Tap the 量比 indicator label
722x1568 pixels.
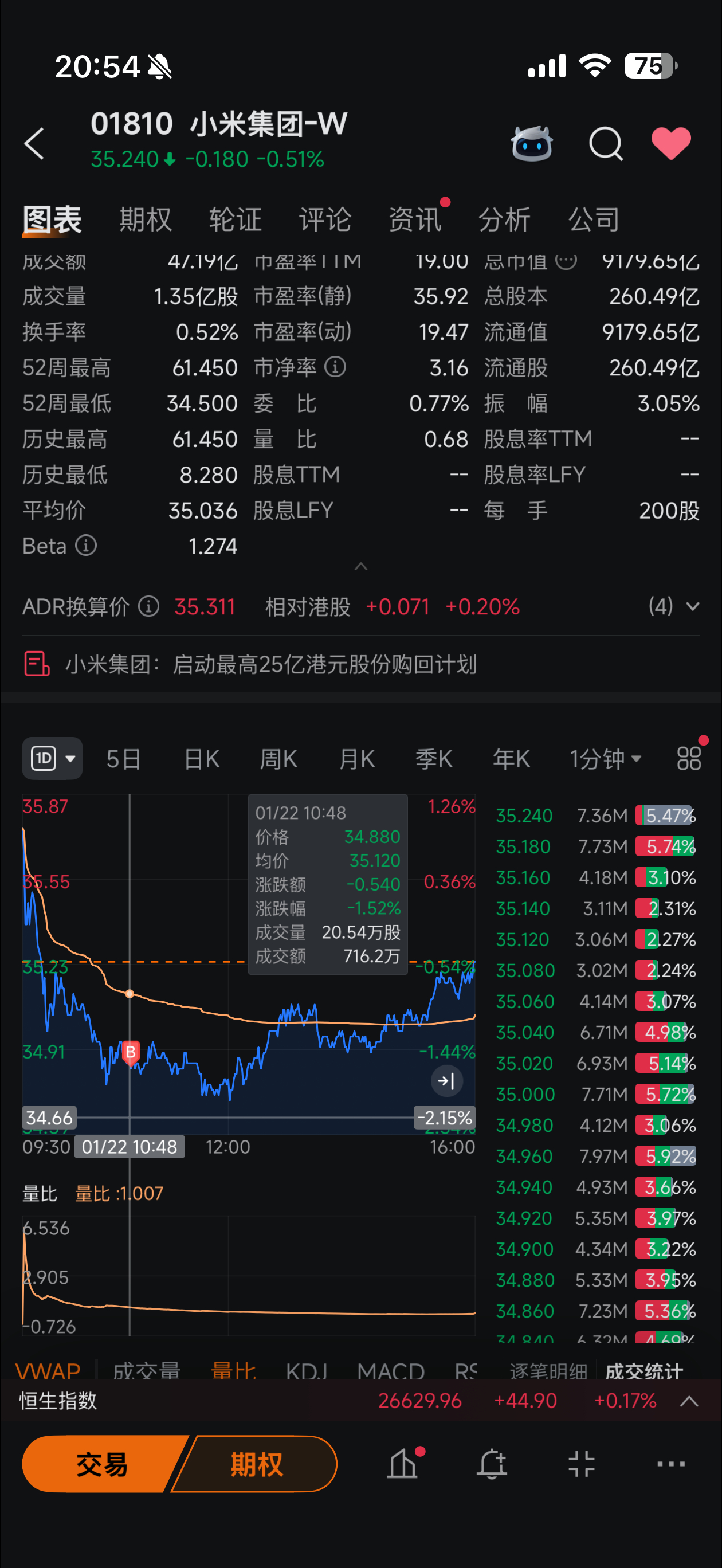pyautogui.click(x=40, y=1193)
